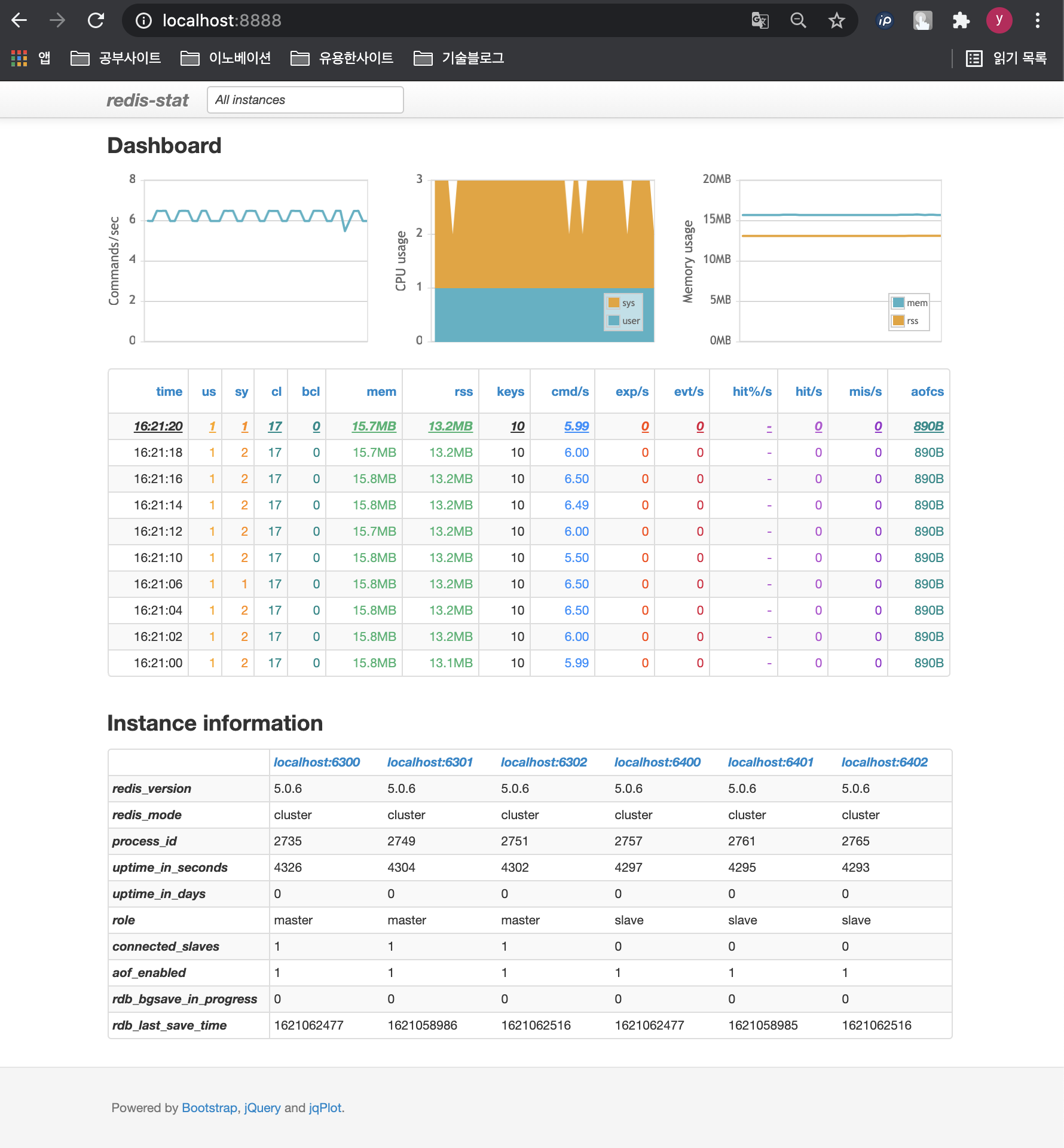Click the mis/s column header
Viewport: 1064px width, 1148px height.
point(865,391)
